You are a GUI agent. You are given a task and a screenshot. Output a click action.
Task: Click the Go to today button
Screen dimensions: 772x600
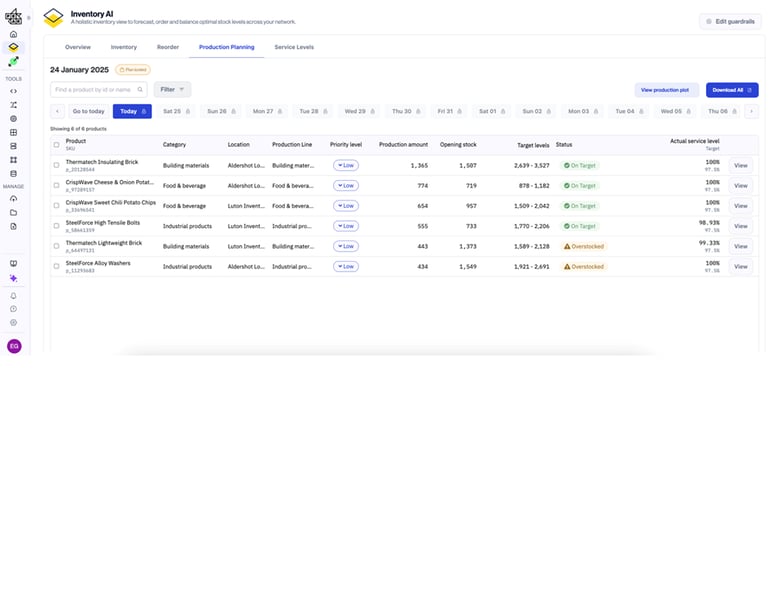click(89, 111)
